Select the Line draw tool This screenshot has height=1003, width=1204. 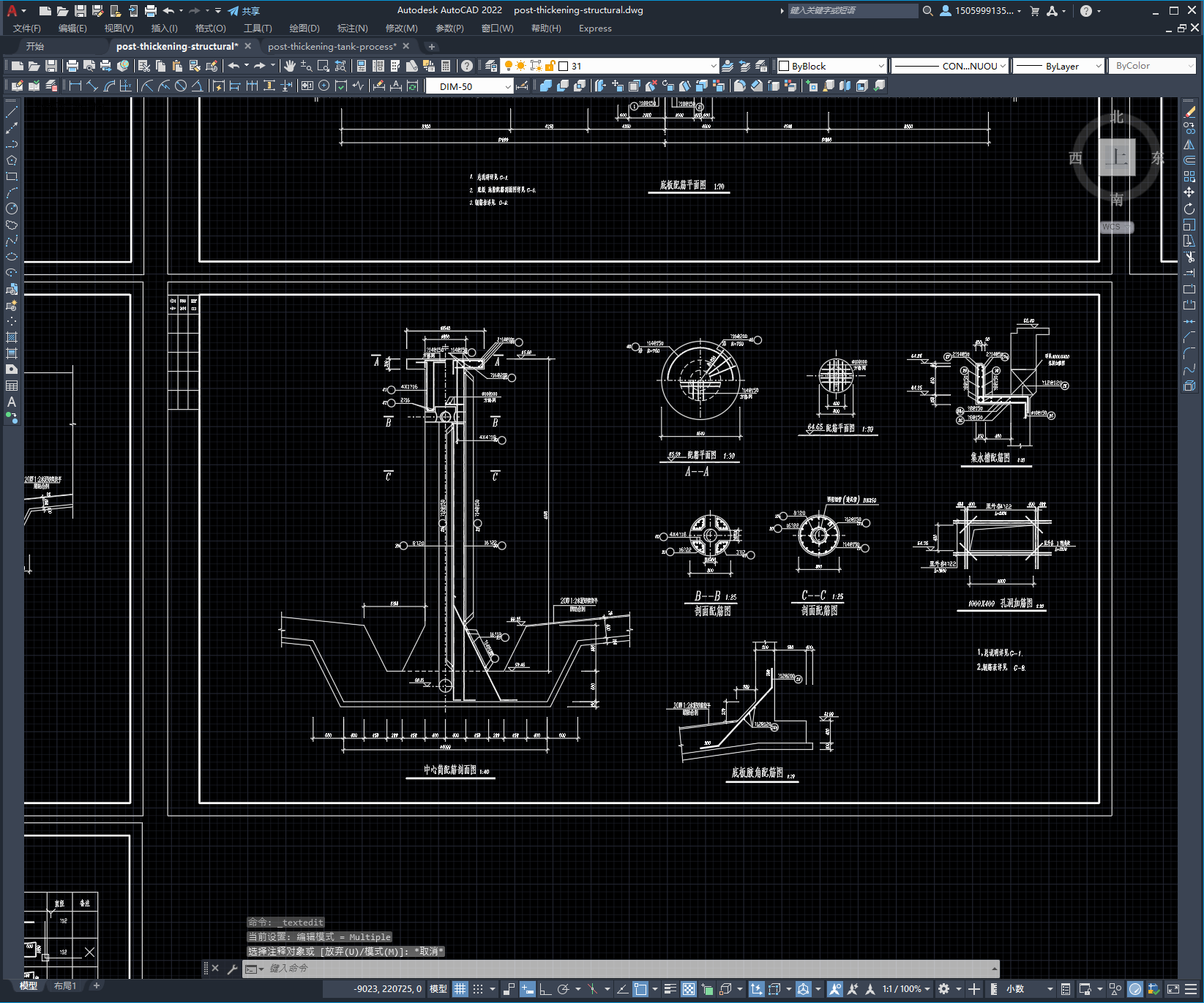[x=12, y=112]
